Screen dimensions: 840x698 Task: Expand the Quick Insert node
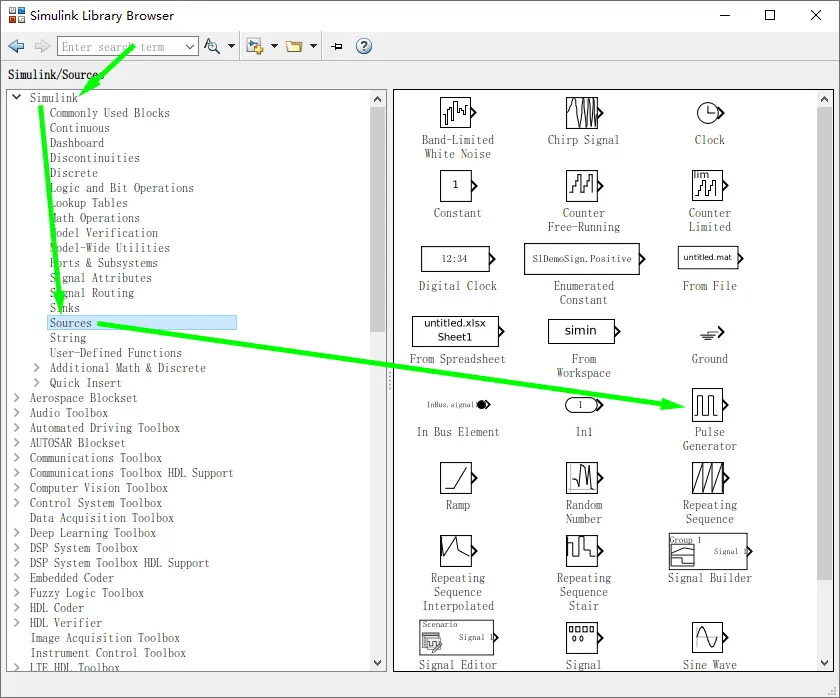tap(36, 382)
